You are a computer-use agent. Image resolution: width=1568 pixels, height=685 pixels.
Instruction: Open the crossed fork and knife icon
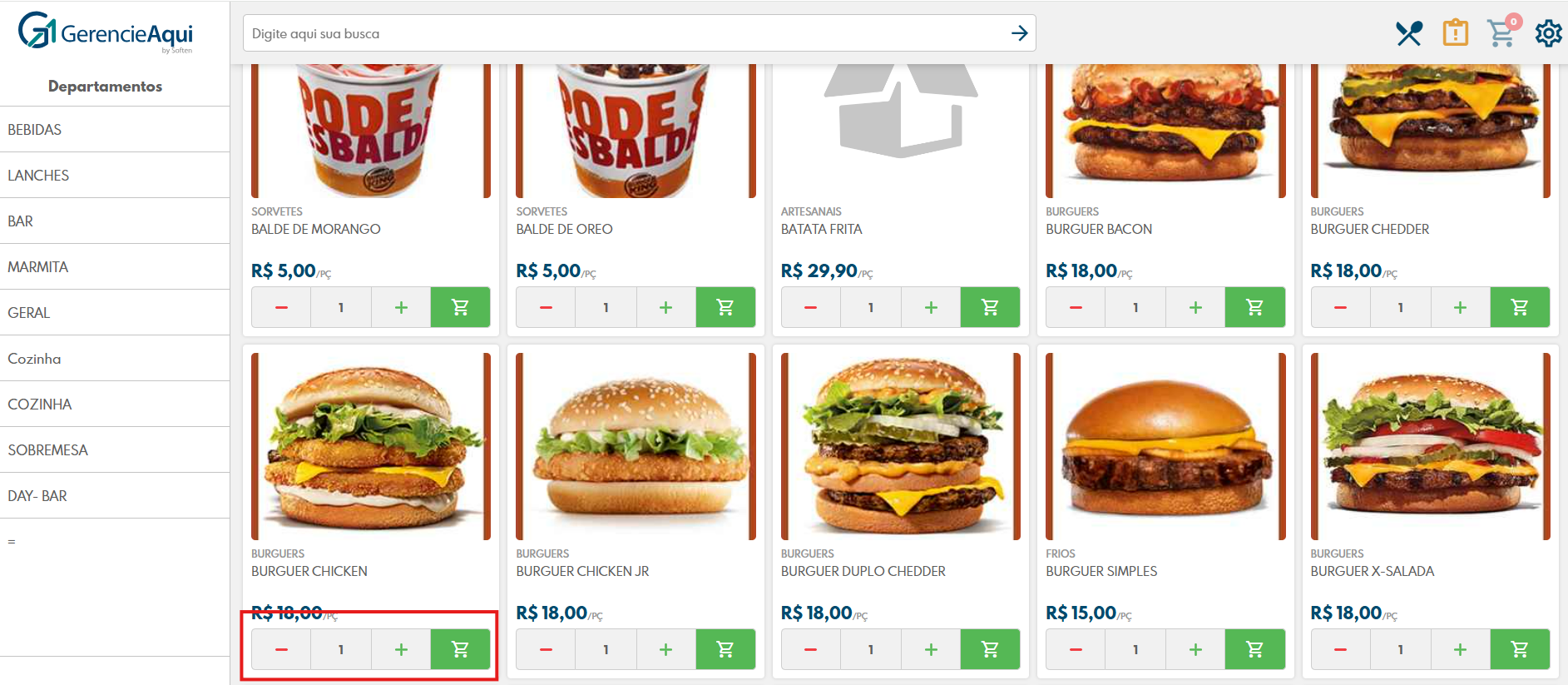[x=1409, y=33]
